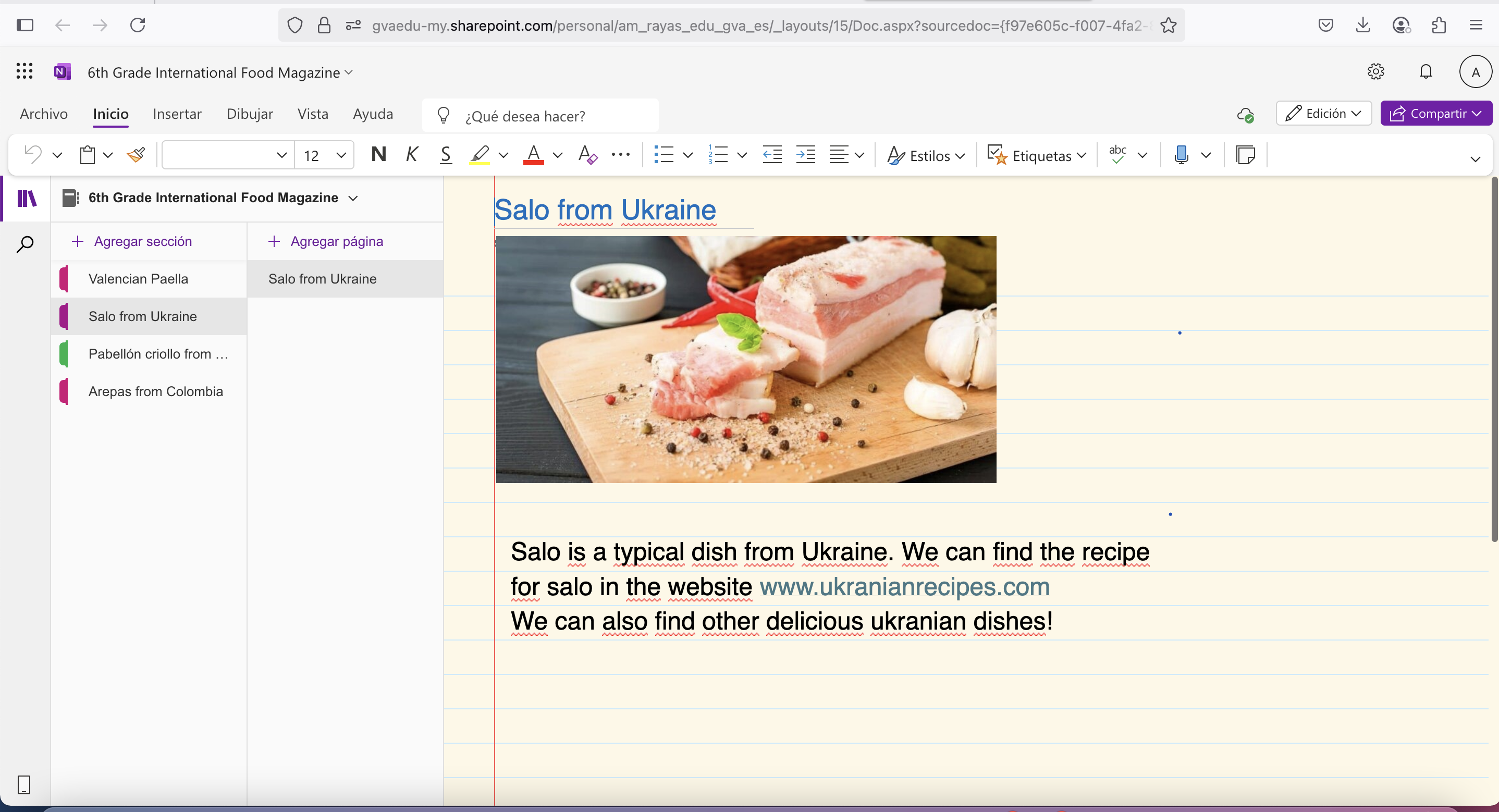Increase indent with the indent icon
Viewport: 1499px width, 812px height.
(805, 155)
